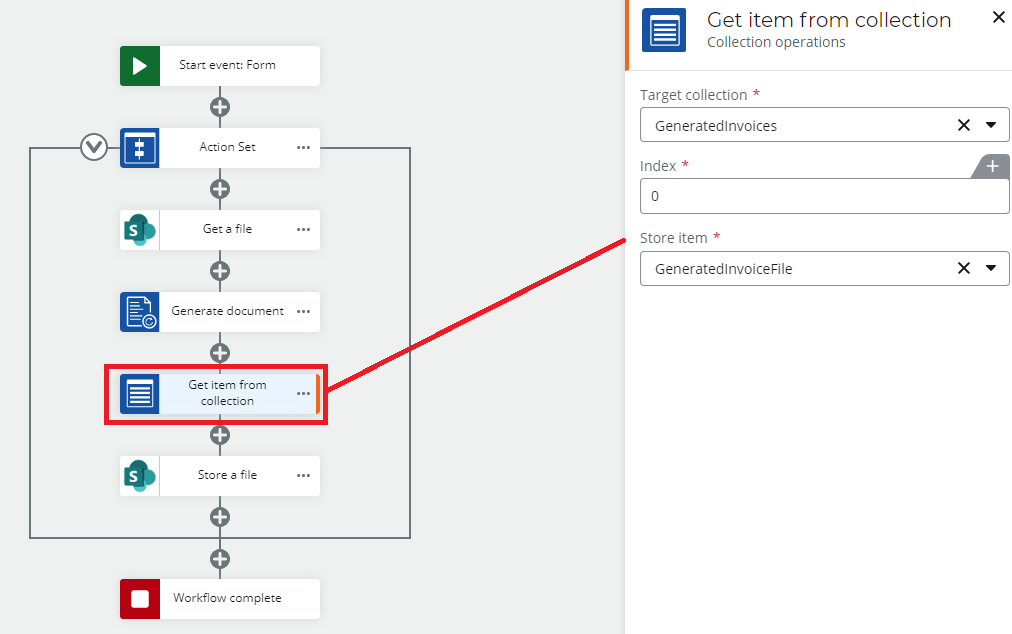Expand the Target collection dropdown arrow
Image resolution: width=1012 pixels, height=634 pixels.
click(x=990, y=126)
